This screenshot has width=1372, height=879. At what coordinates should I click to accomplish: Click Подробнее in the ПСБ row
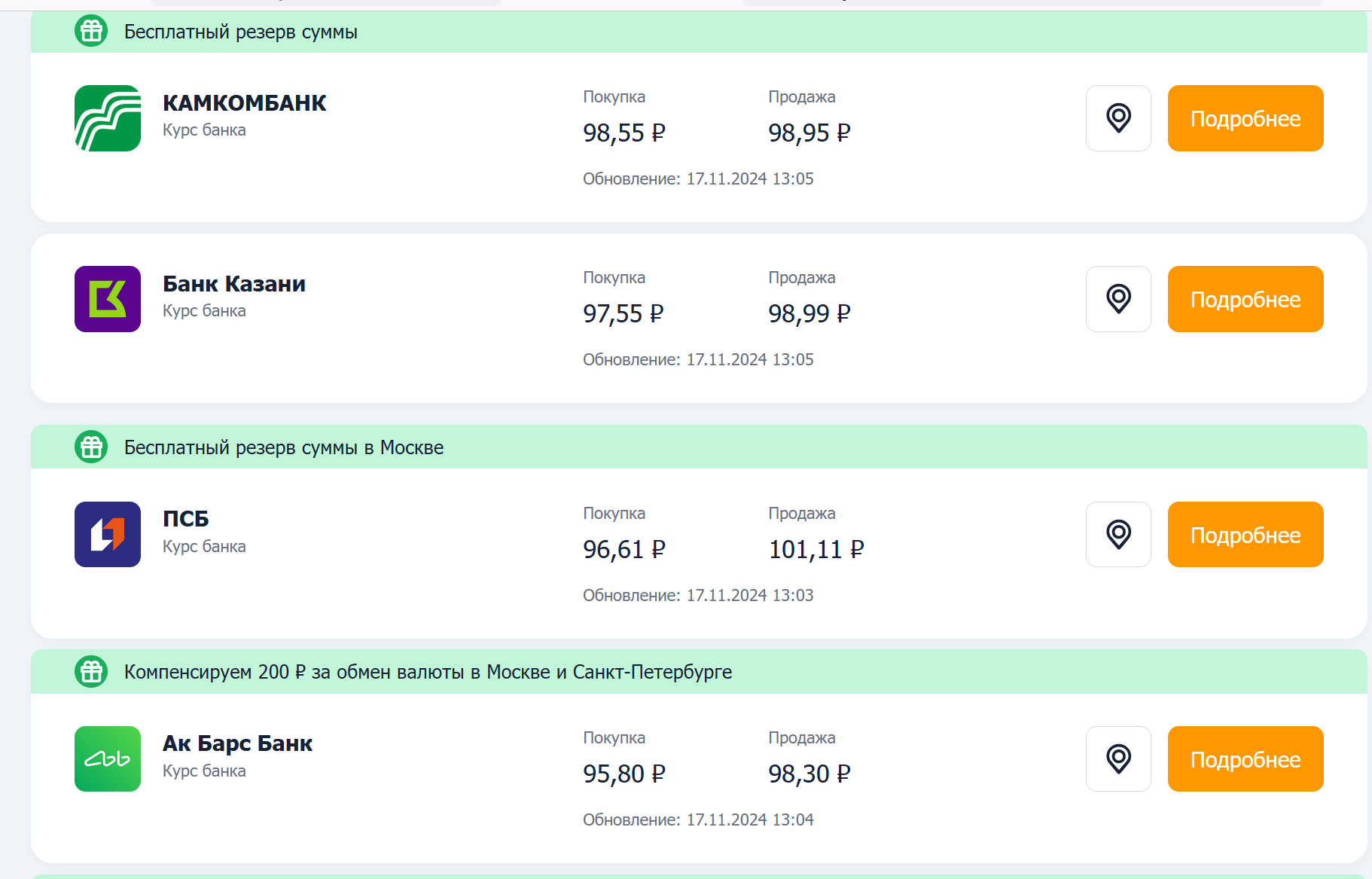1245,534
